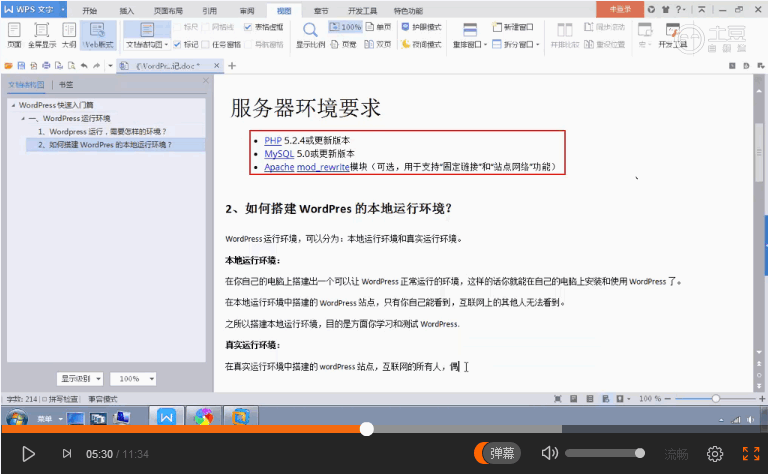Viewport: 768px width, 474px height.
Task: Follow the MySQL hyperlink
Action: tap(279, 154)
